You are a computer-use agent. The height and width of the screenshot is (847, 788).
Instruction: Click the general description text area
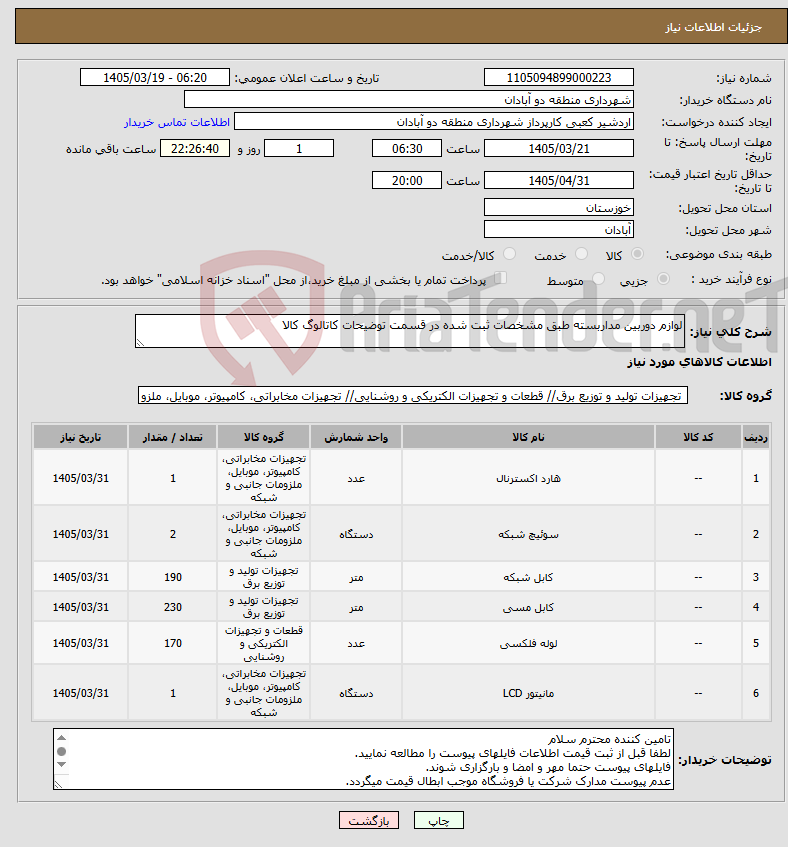click(410, 331)
